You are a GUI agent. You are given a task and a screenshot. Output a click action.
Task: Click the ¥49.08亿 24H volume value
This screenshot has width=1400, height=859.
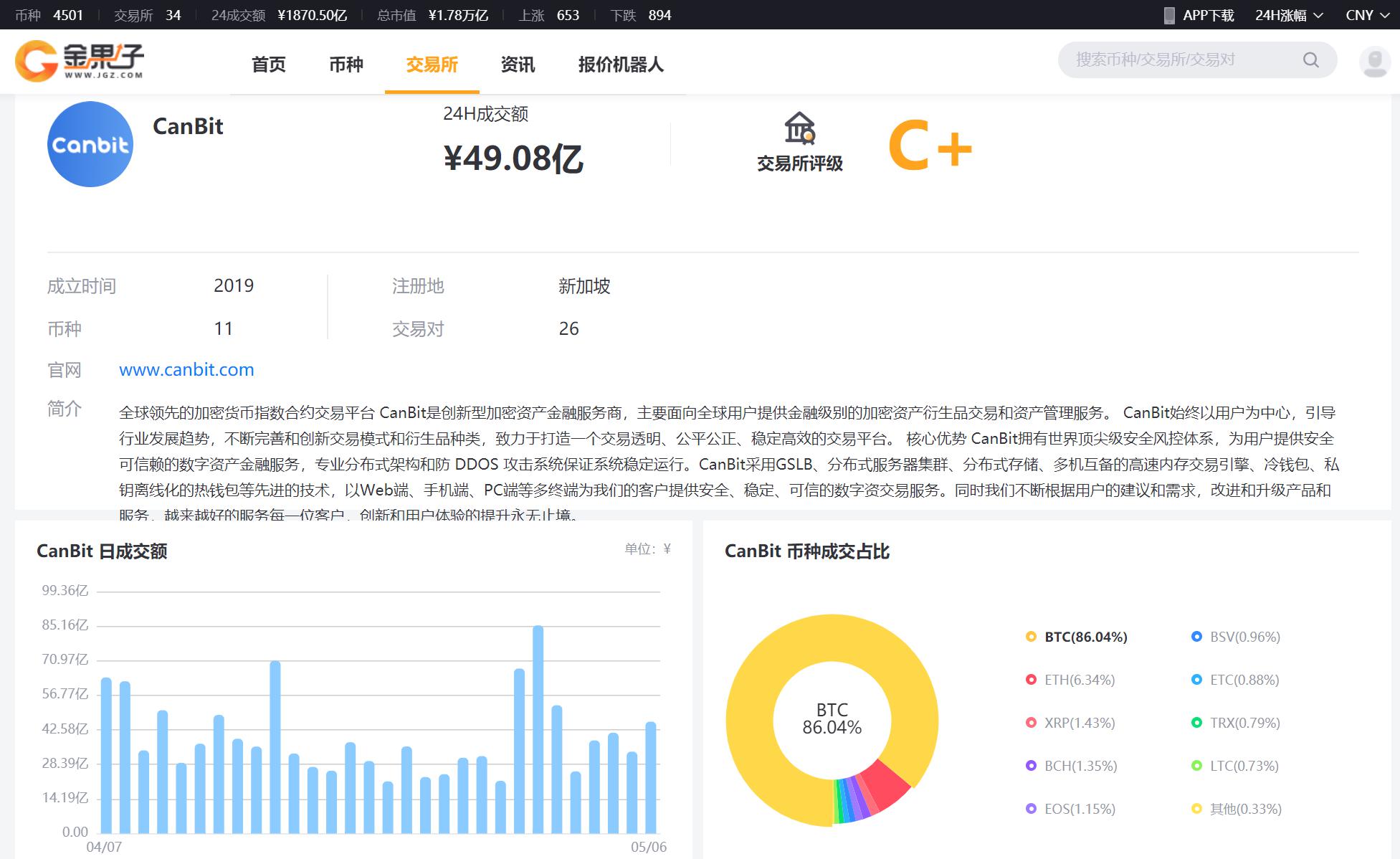(x=513, y=158)
